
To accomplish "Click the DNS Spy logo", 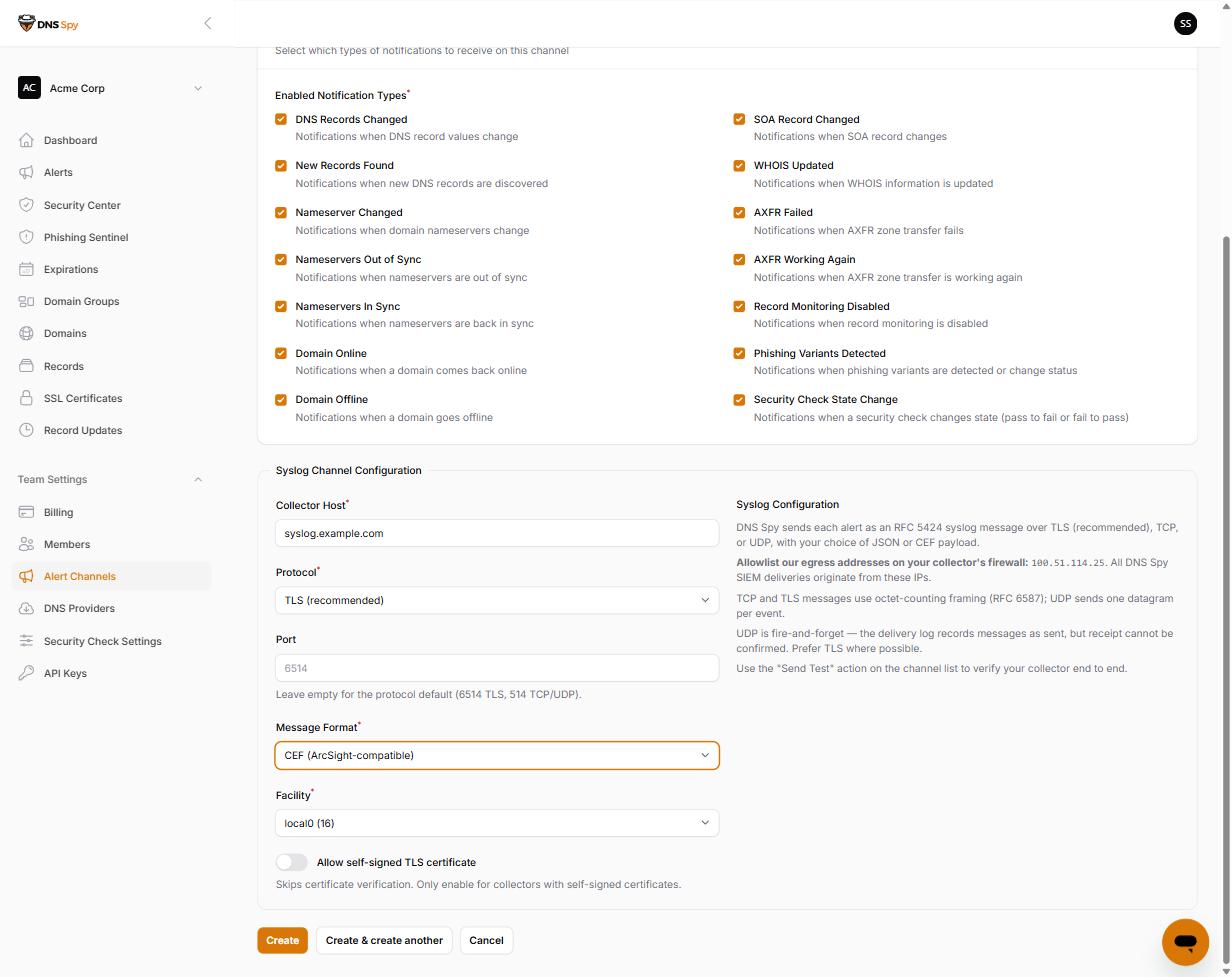I will pos(48,24).
